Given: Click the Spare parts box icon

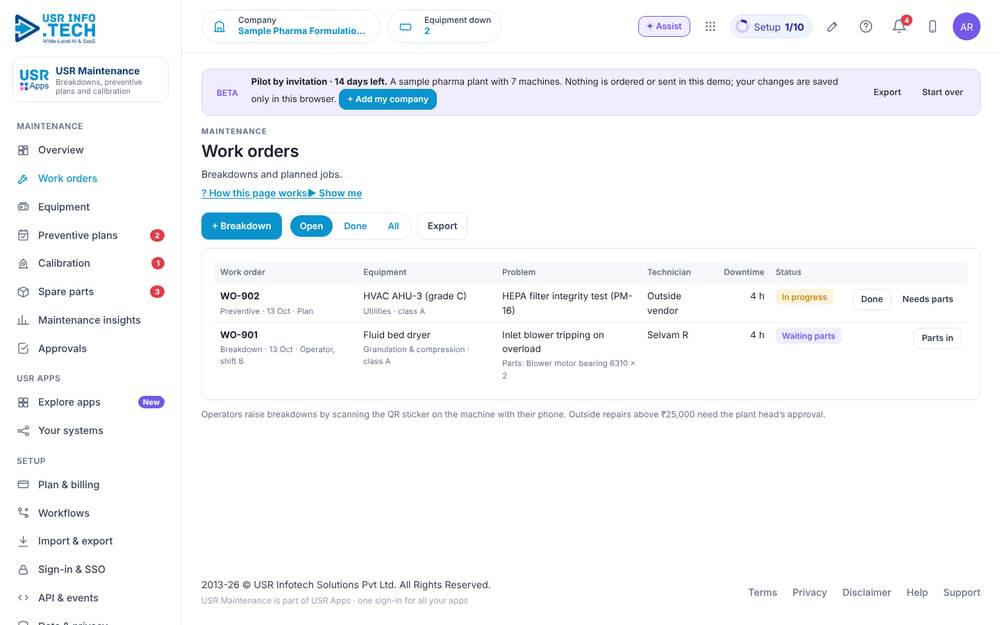Looking at the screenshot, I should (23, 292).
